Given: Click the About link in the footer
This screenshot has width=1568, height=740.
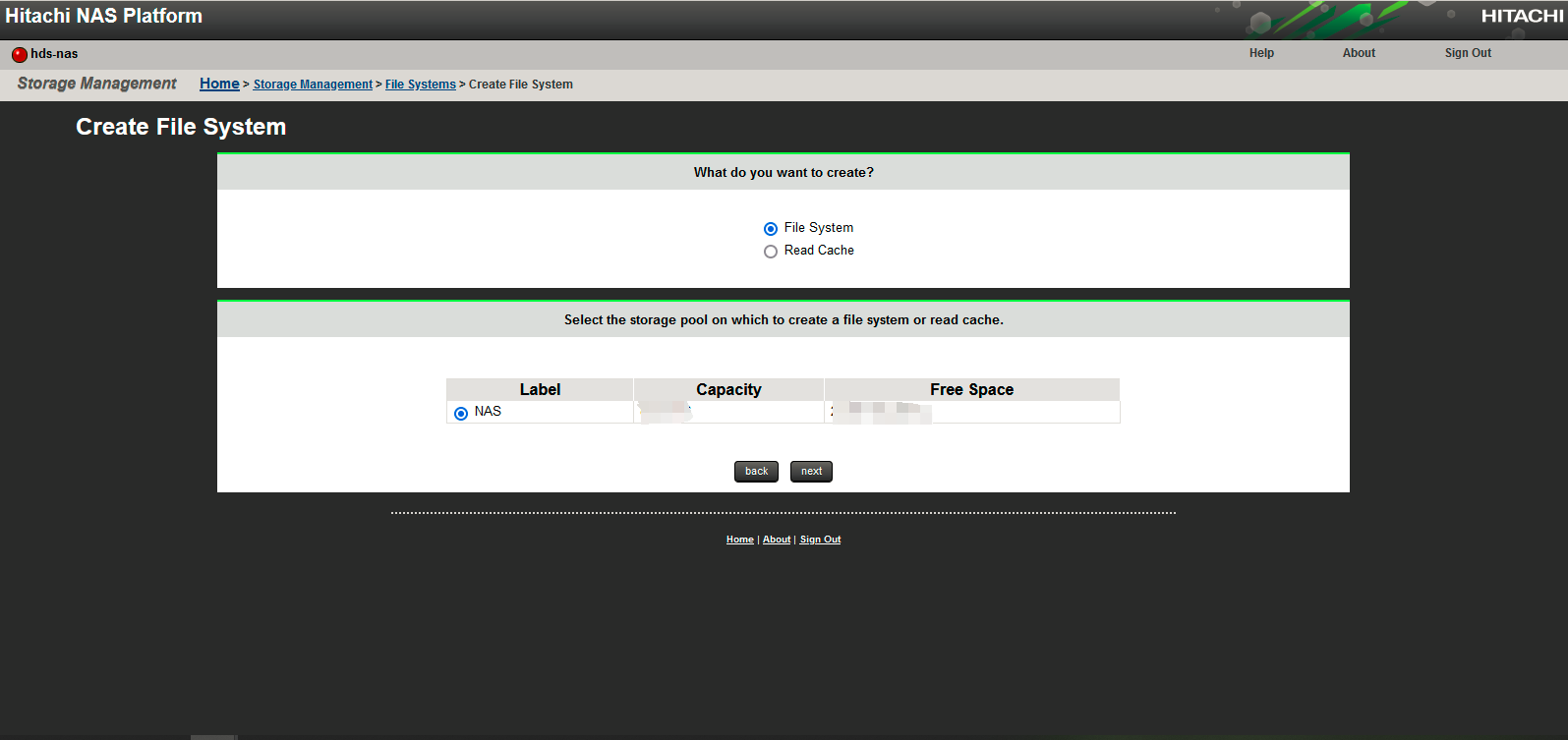Looking at the screenshot, I should pyautogui.click(x=777, y=540).
